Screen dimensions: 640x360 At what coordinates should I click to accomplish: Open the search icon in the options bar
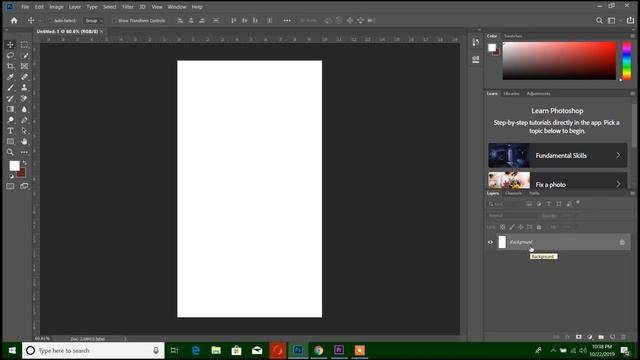point(599,20)
